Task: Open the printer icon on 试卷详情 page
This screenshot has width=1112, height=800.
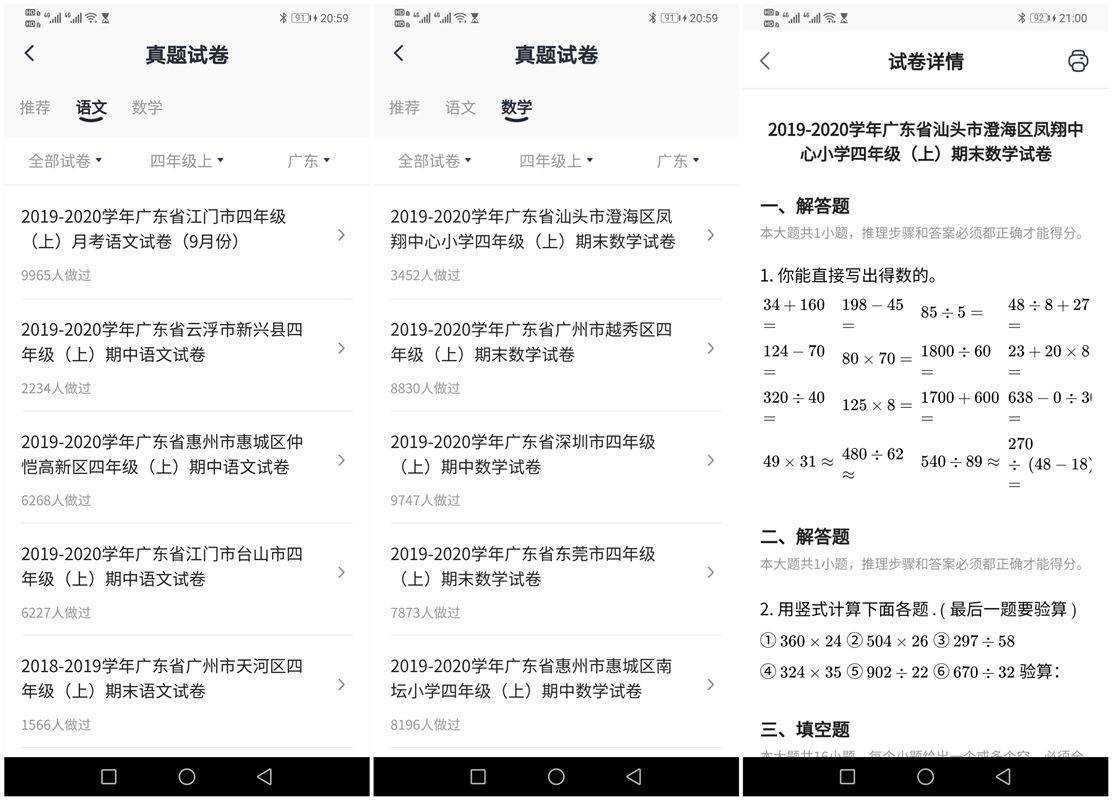Action: tap(1078, 60)
